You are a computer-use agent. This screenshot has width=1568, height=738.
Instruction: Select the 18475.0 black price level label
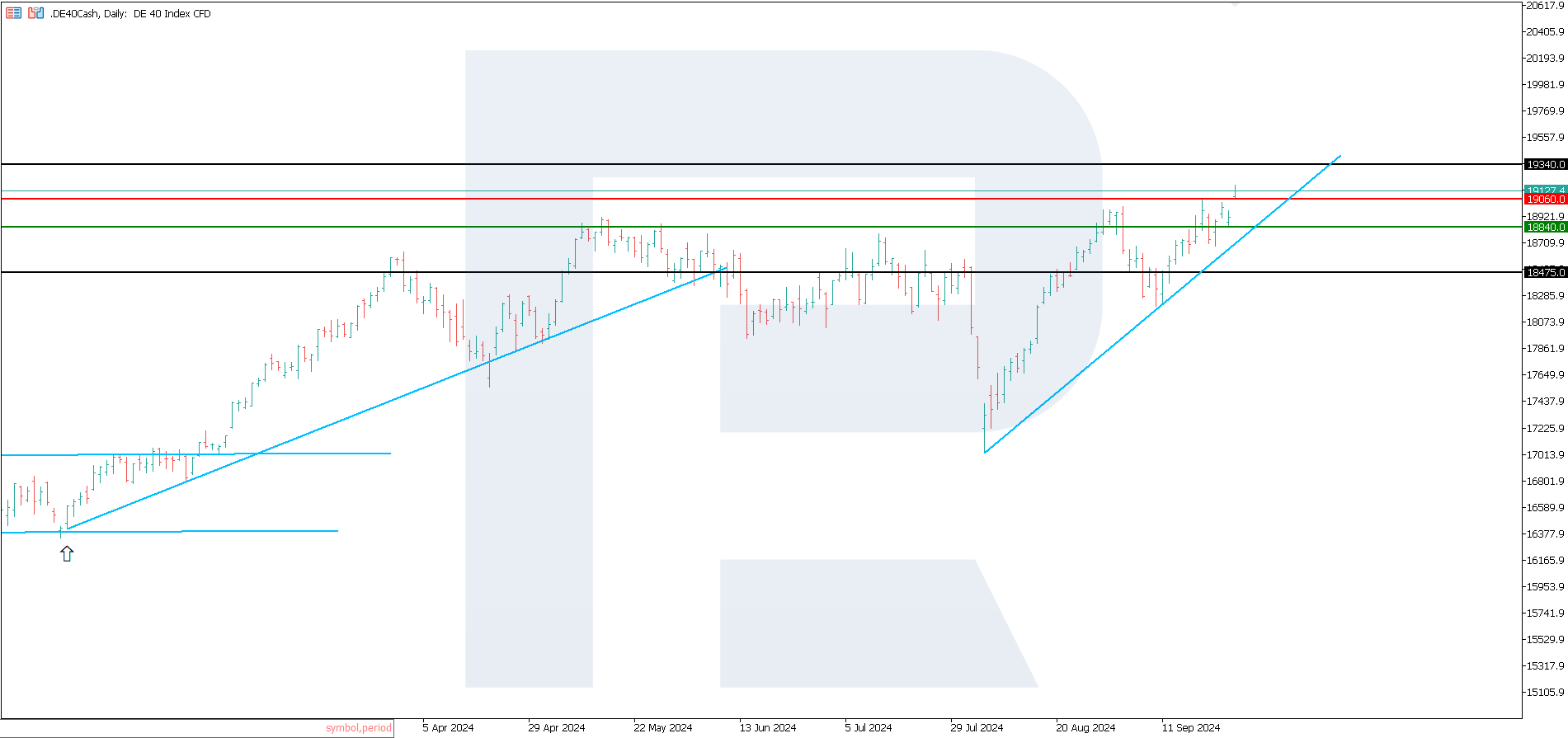coord(1546,272)
